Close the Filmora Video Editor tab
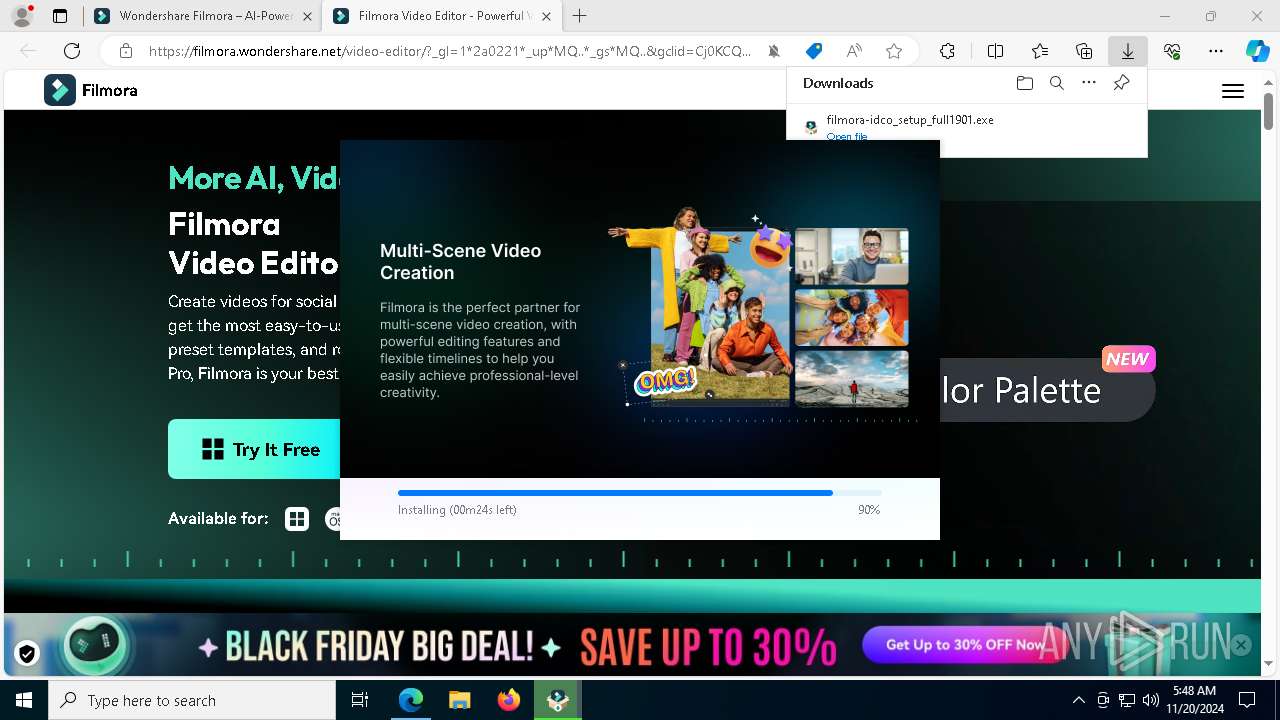Screen dimensions: 1280x720 point(546,16)
